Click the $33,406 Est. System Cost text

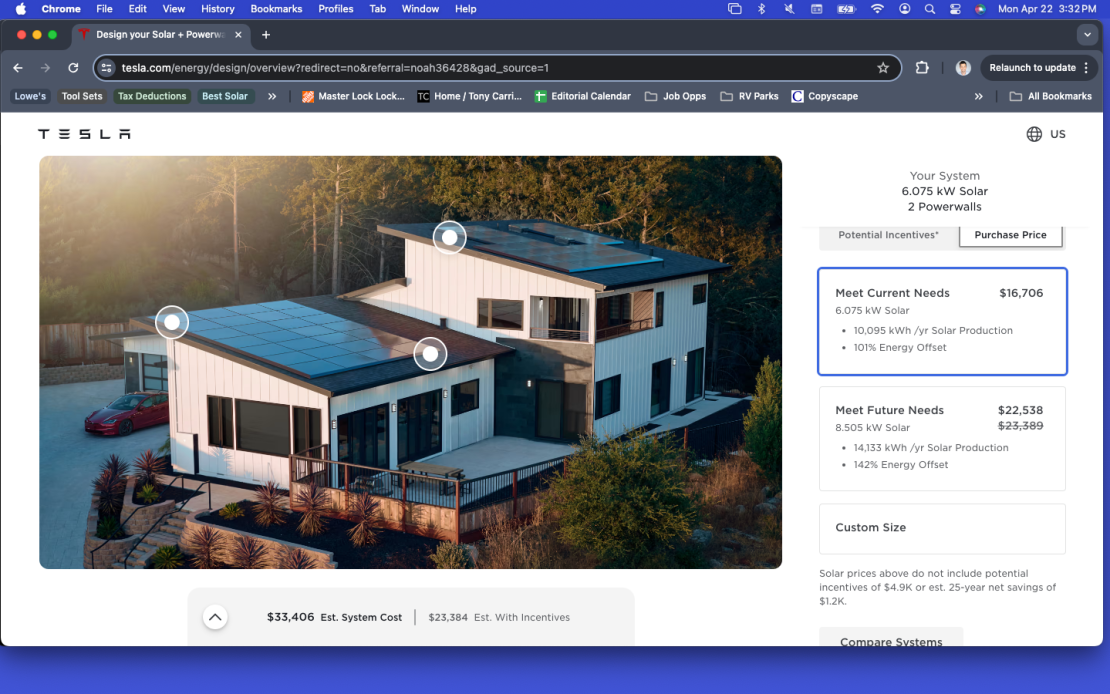coord(334,618)
